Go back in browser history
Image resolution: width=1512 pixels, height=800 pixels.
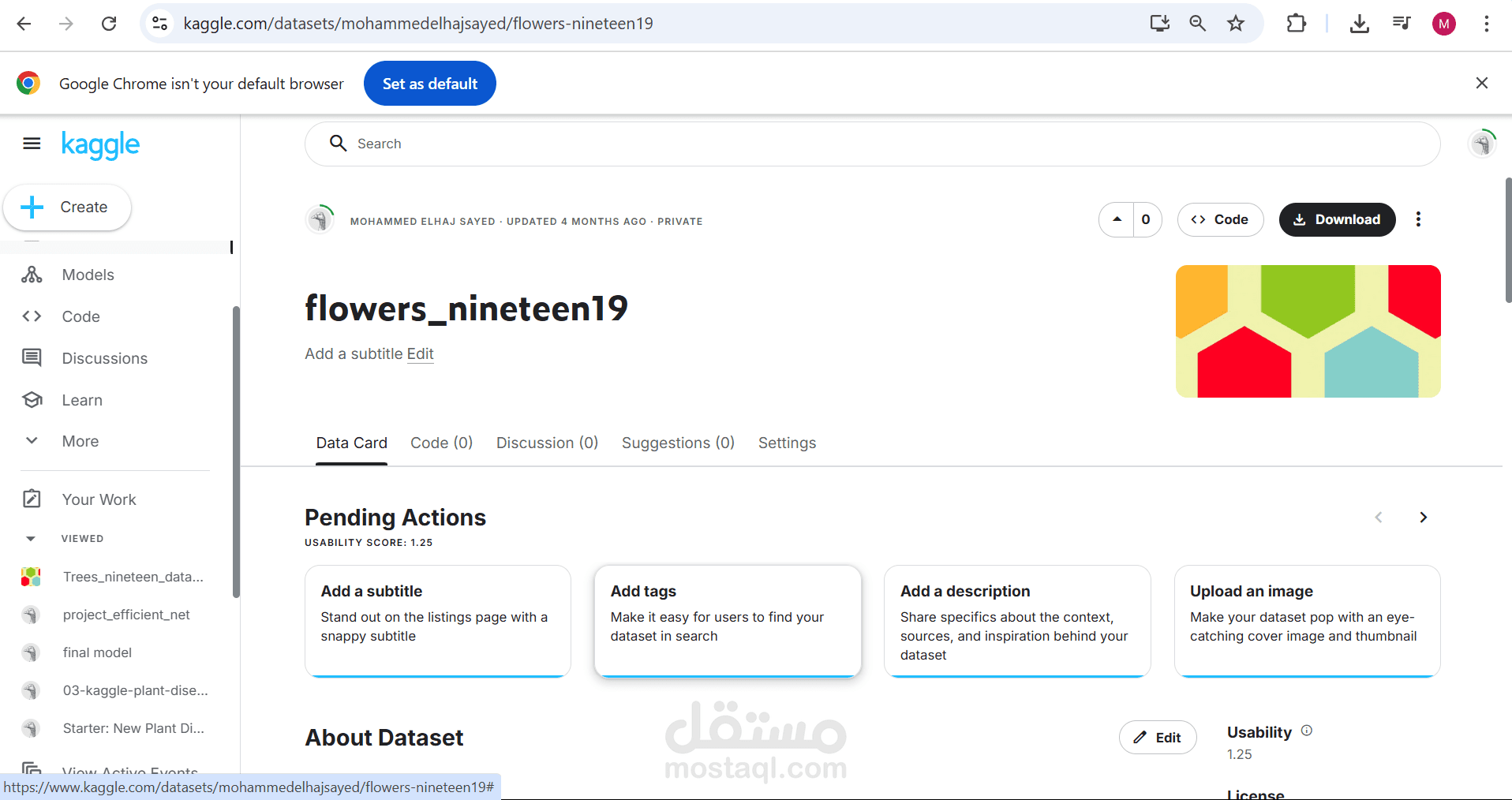(24, 24)
